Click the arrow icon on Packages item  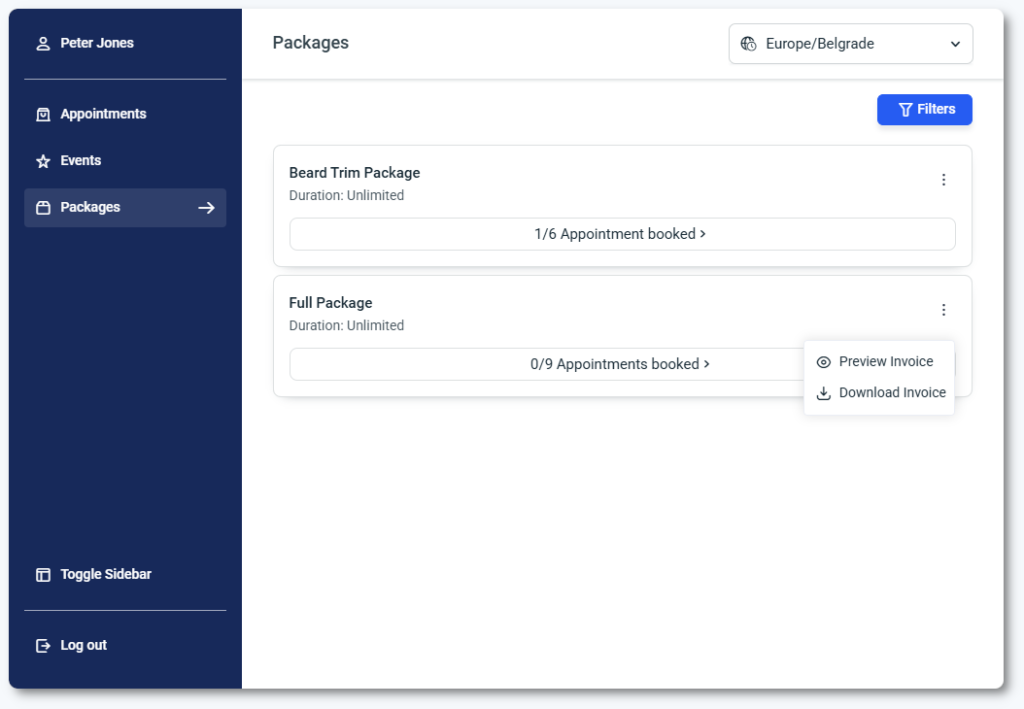(206, 208)
